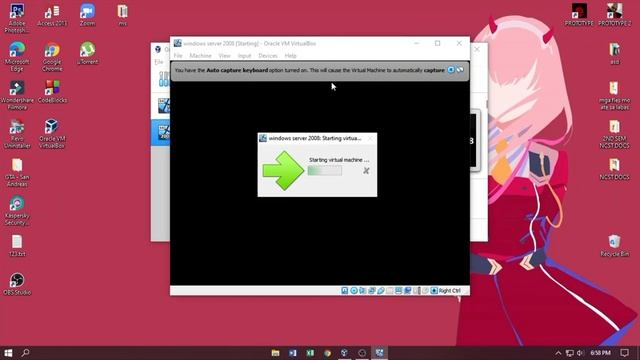The image size is (640, 360).
Task: Switch to Chrome on the taskbar
Action: tap(327, 353)
